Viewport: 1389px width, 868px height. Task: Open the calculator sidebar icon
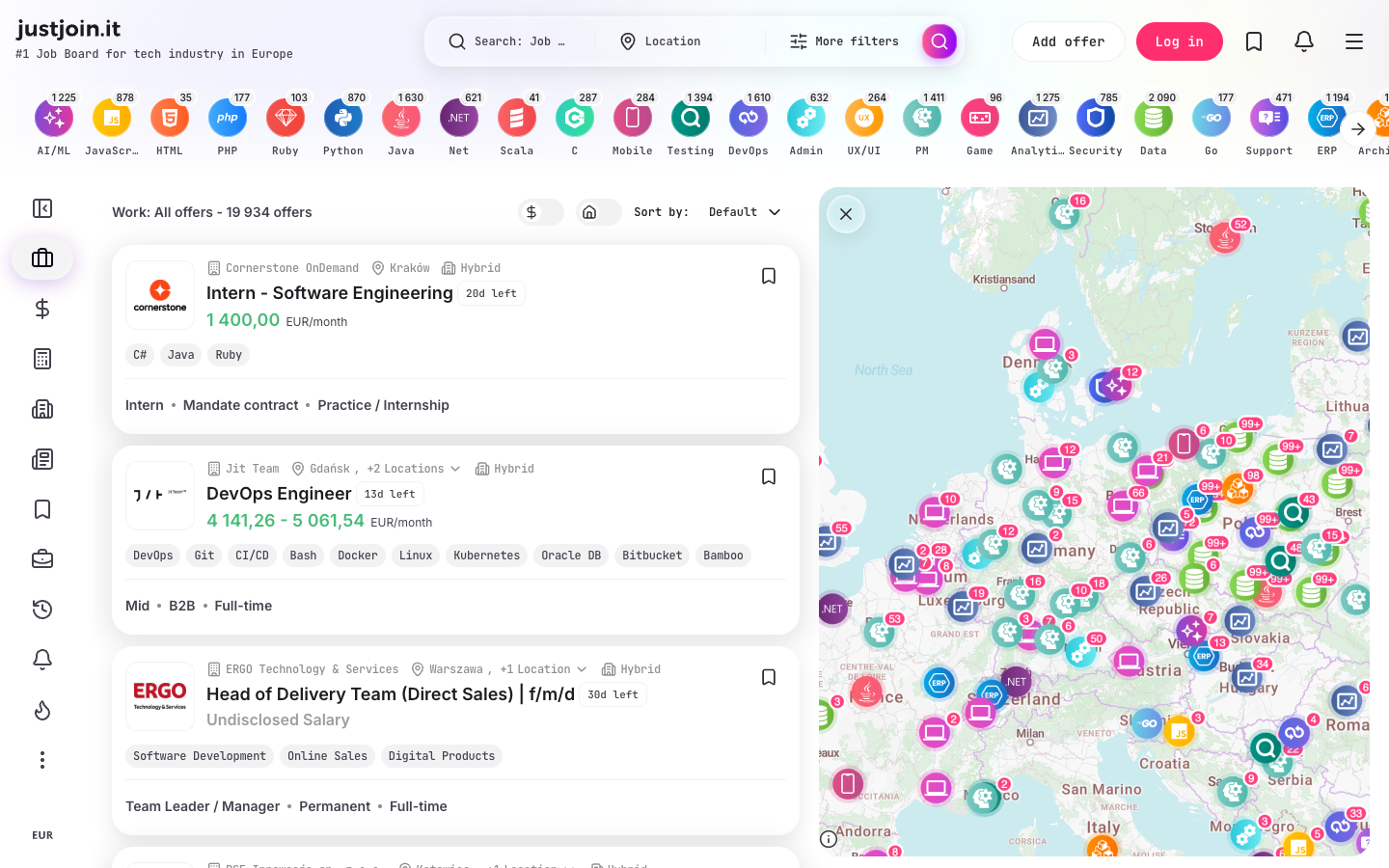click(42, 359)
